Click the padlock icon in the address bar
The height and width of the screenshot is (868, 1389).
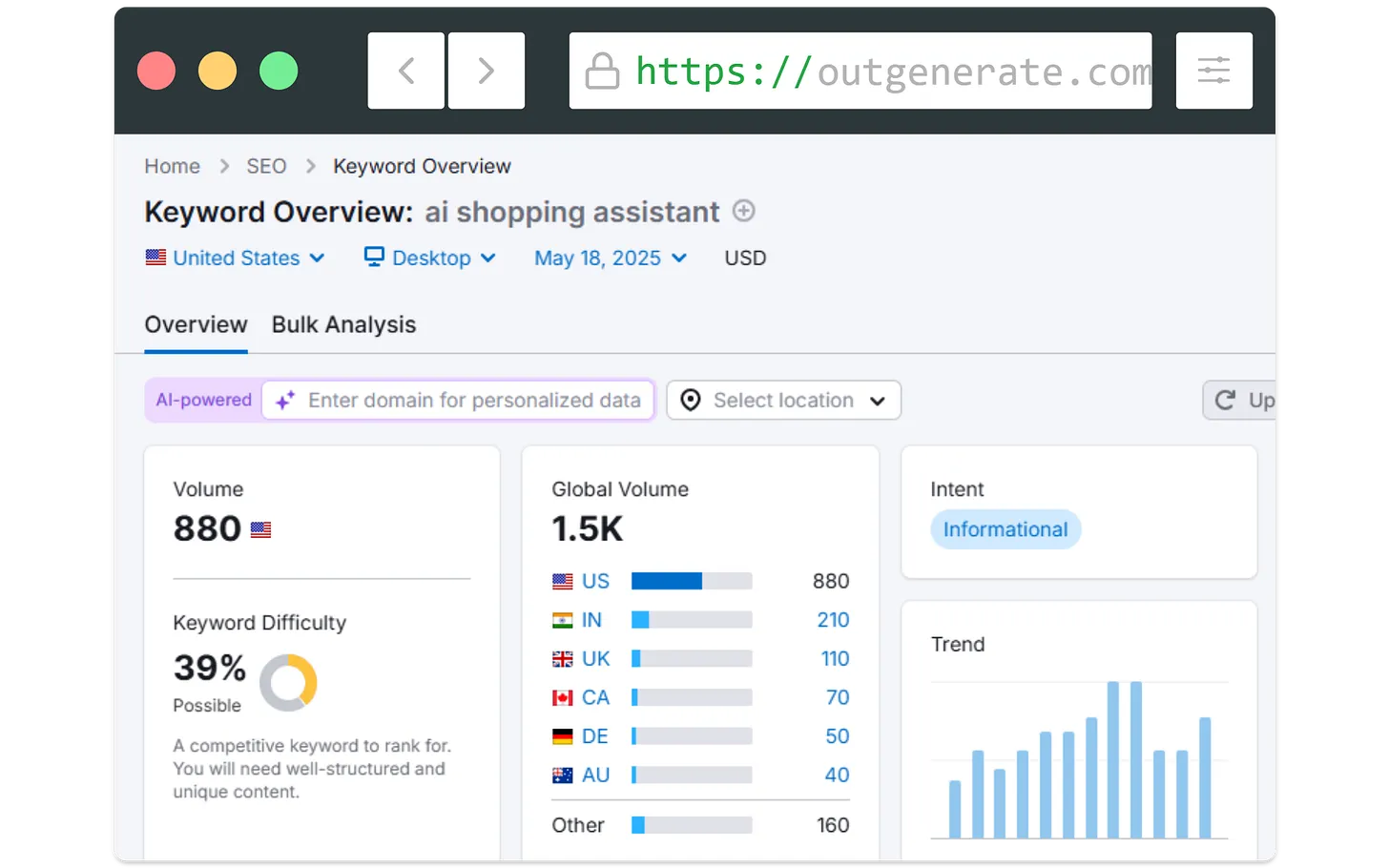(x=602, y=71)
